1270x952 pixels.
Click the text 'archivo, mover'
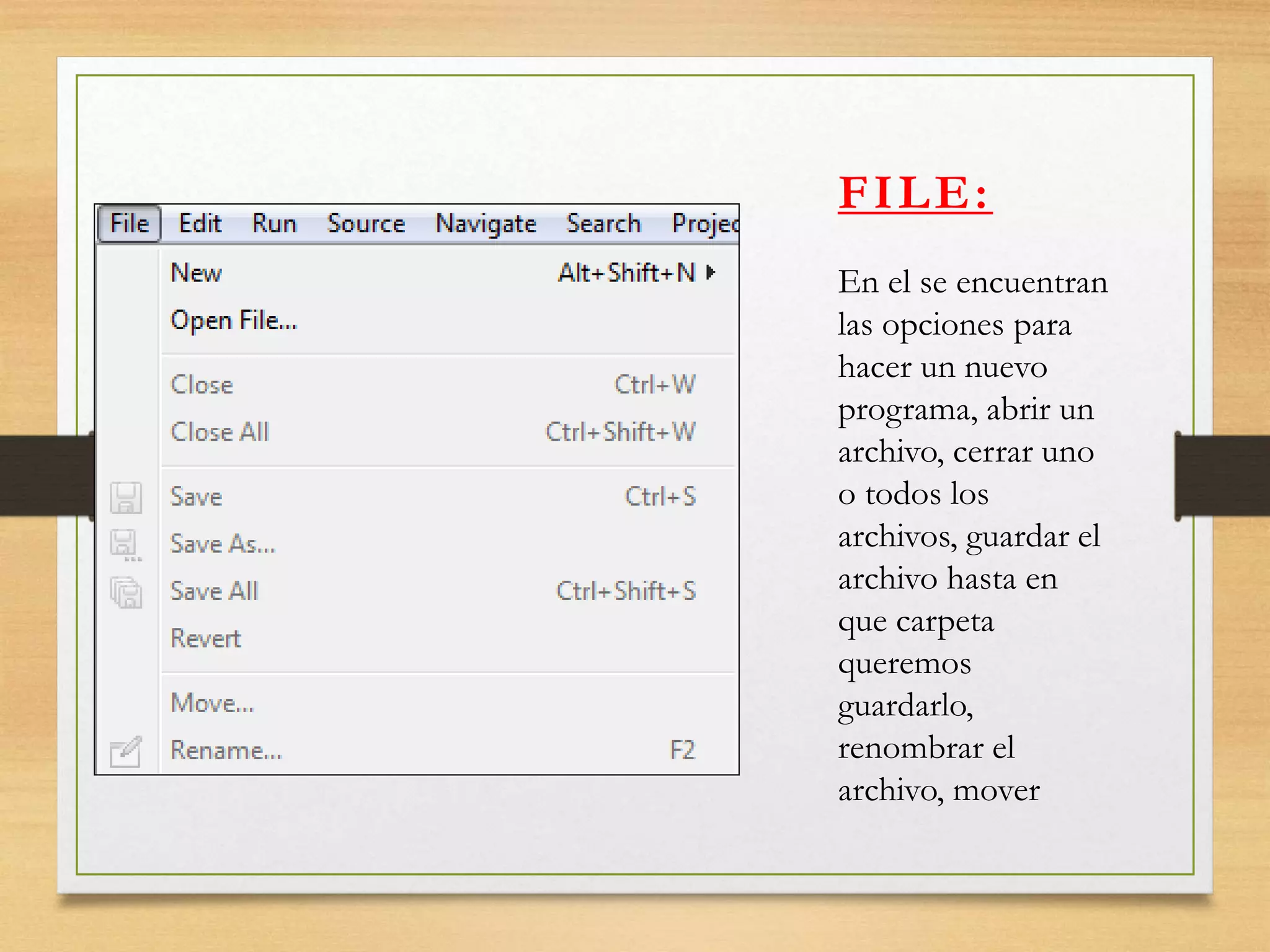point(939,791)
